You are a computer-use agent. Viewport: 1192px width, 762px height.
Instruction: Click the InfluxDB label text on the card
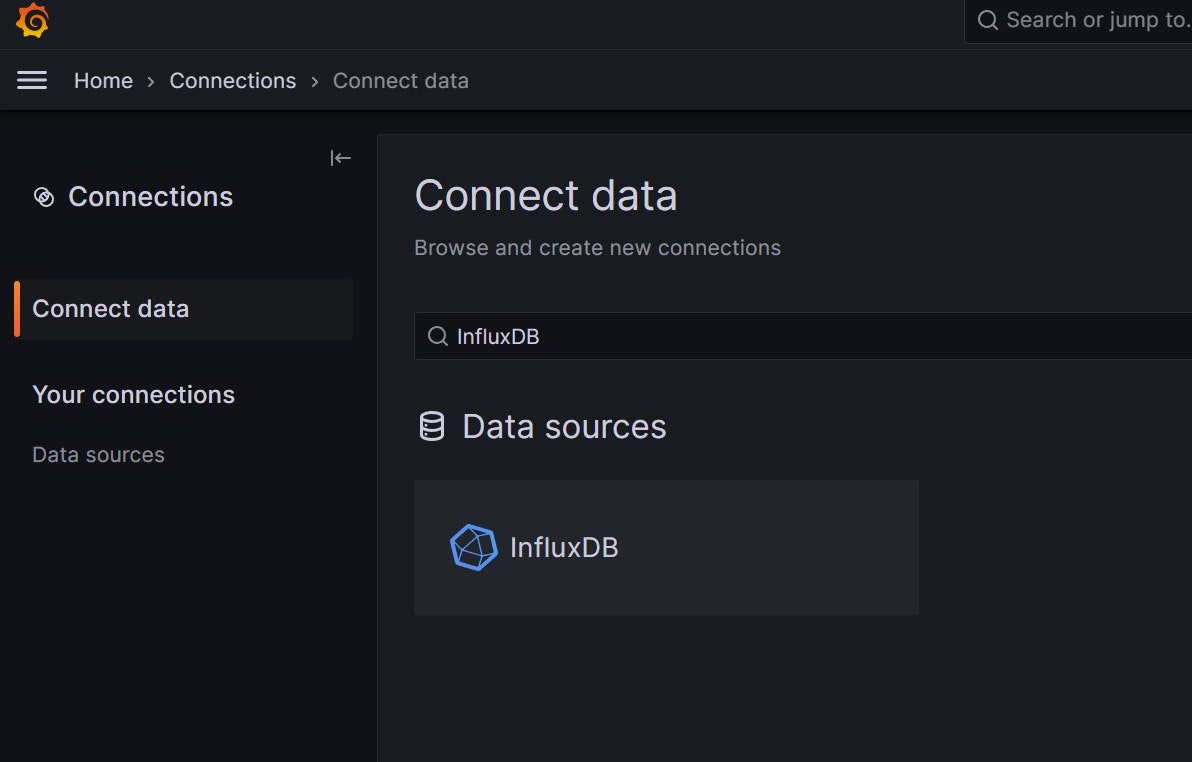click(x=564, y=548)
